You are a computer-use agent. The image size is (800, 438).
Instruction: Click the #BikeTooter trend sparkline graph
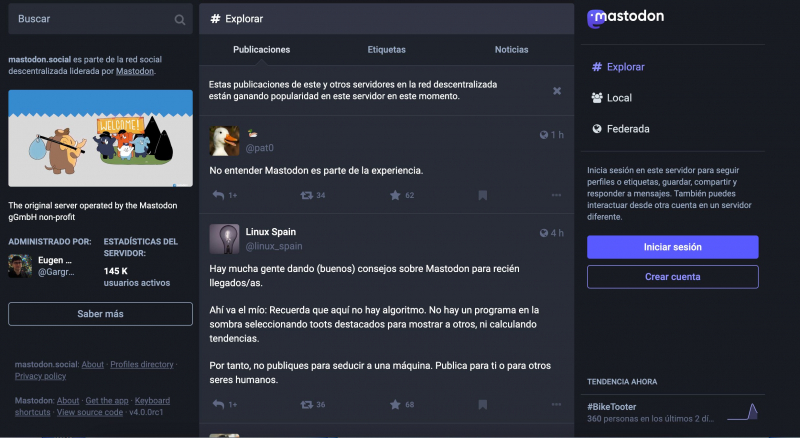tap(742, 411)
